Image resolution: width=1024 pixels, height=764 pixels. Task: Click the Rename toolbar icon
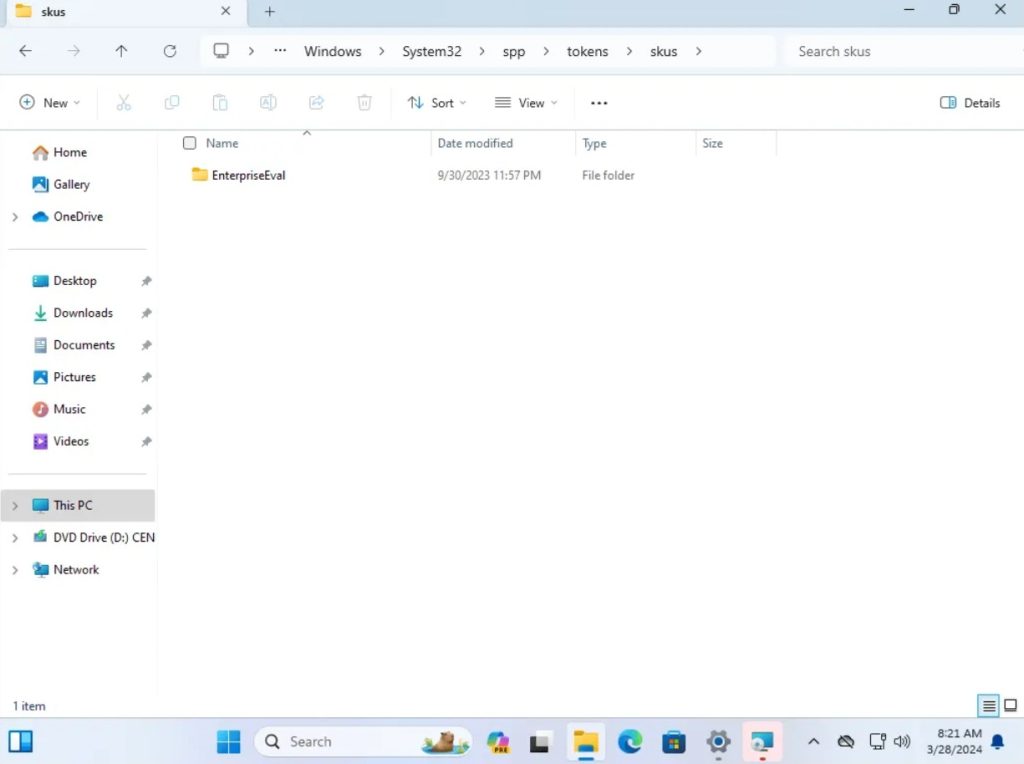pos(268,103)
